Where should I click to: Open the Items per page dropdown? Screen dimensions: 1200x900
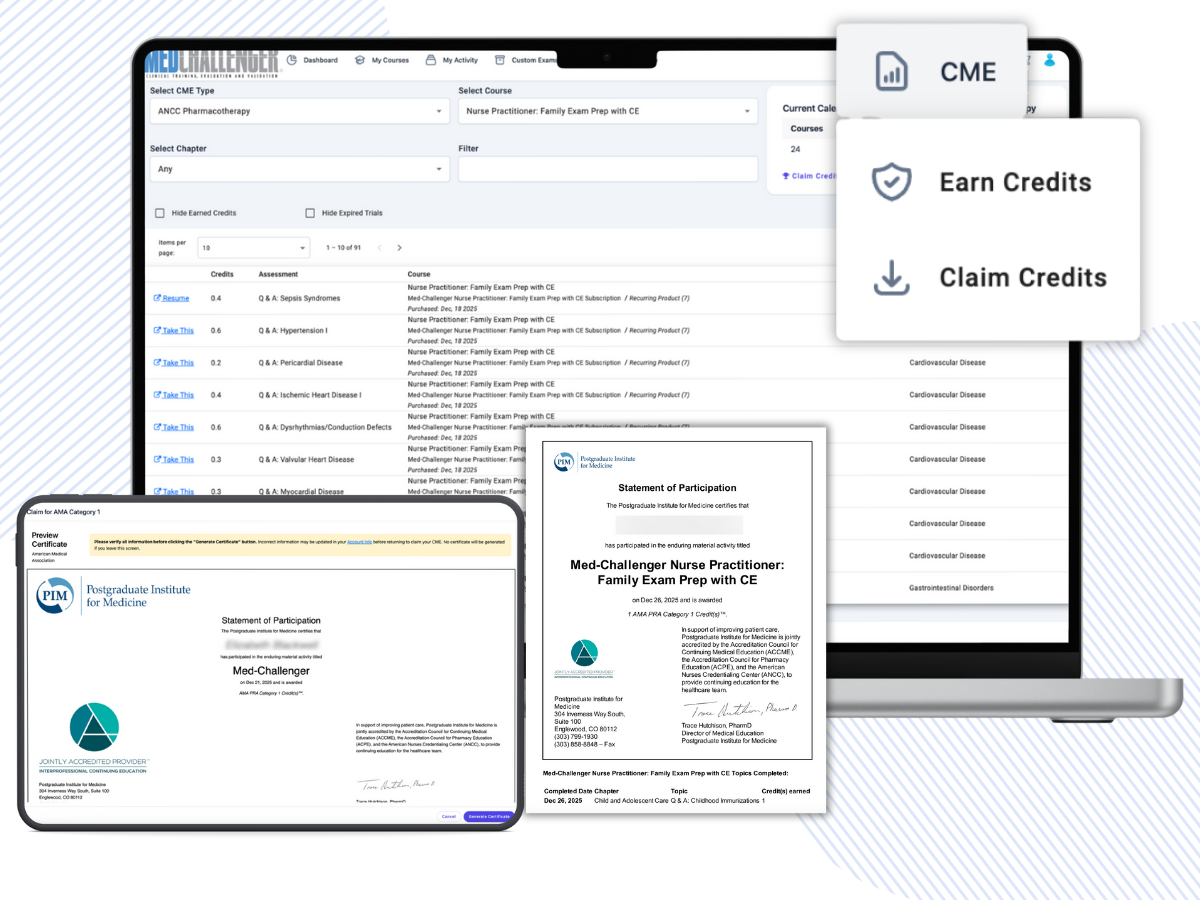pos(253,246)
